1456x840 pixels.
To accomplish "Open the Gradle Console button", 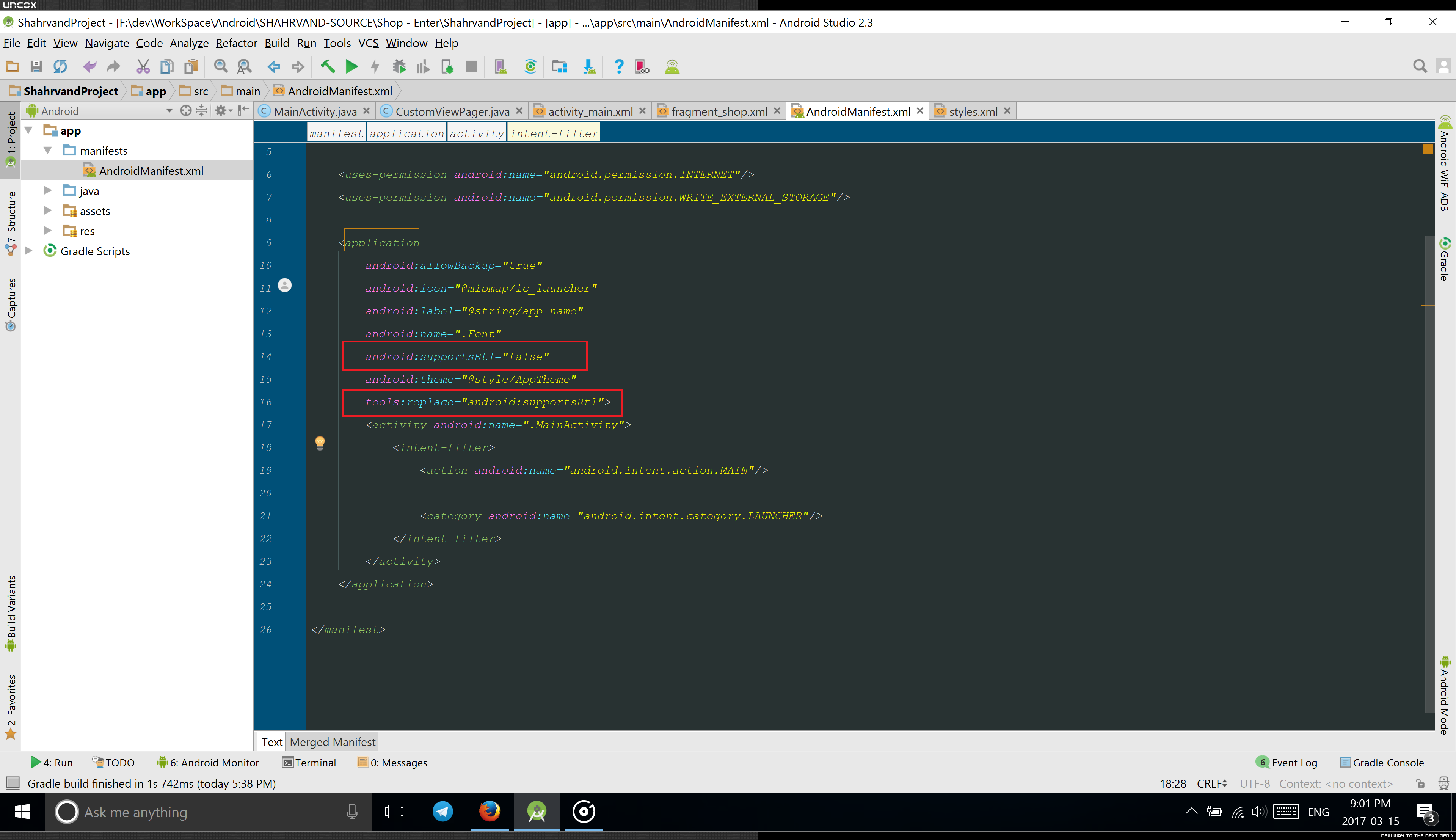I will point(1382,763).
